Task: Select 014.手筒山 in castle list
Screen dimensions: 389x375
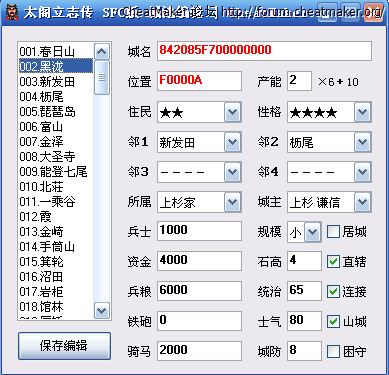Action: pyautogui.click(x=56, y=246)
